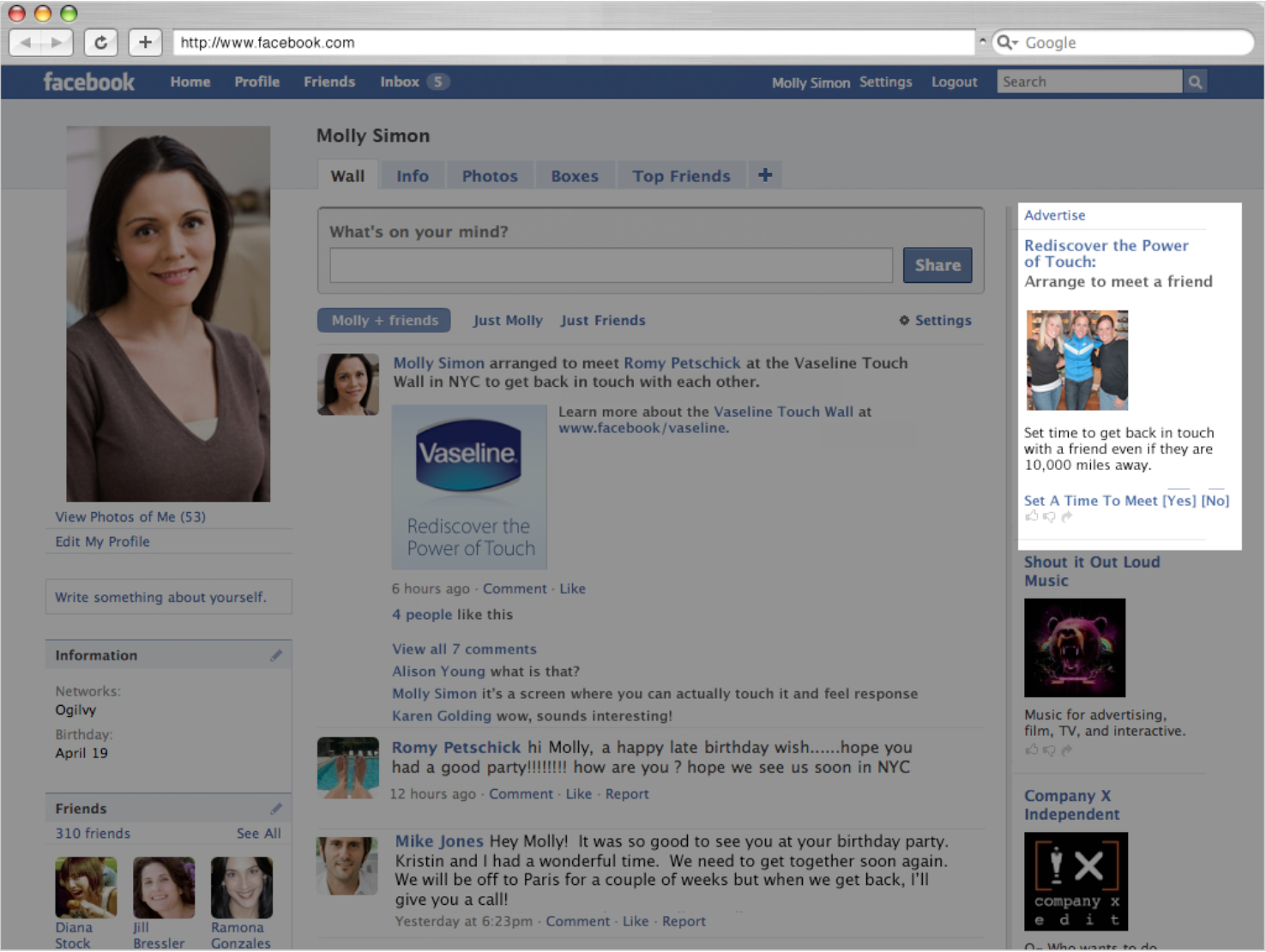Click the address bar URL field
The image size is (1266, 952).
pos(574,42)
